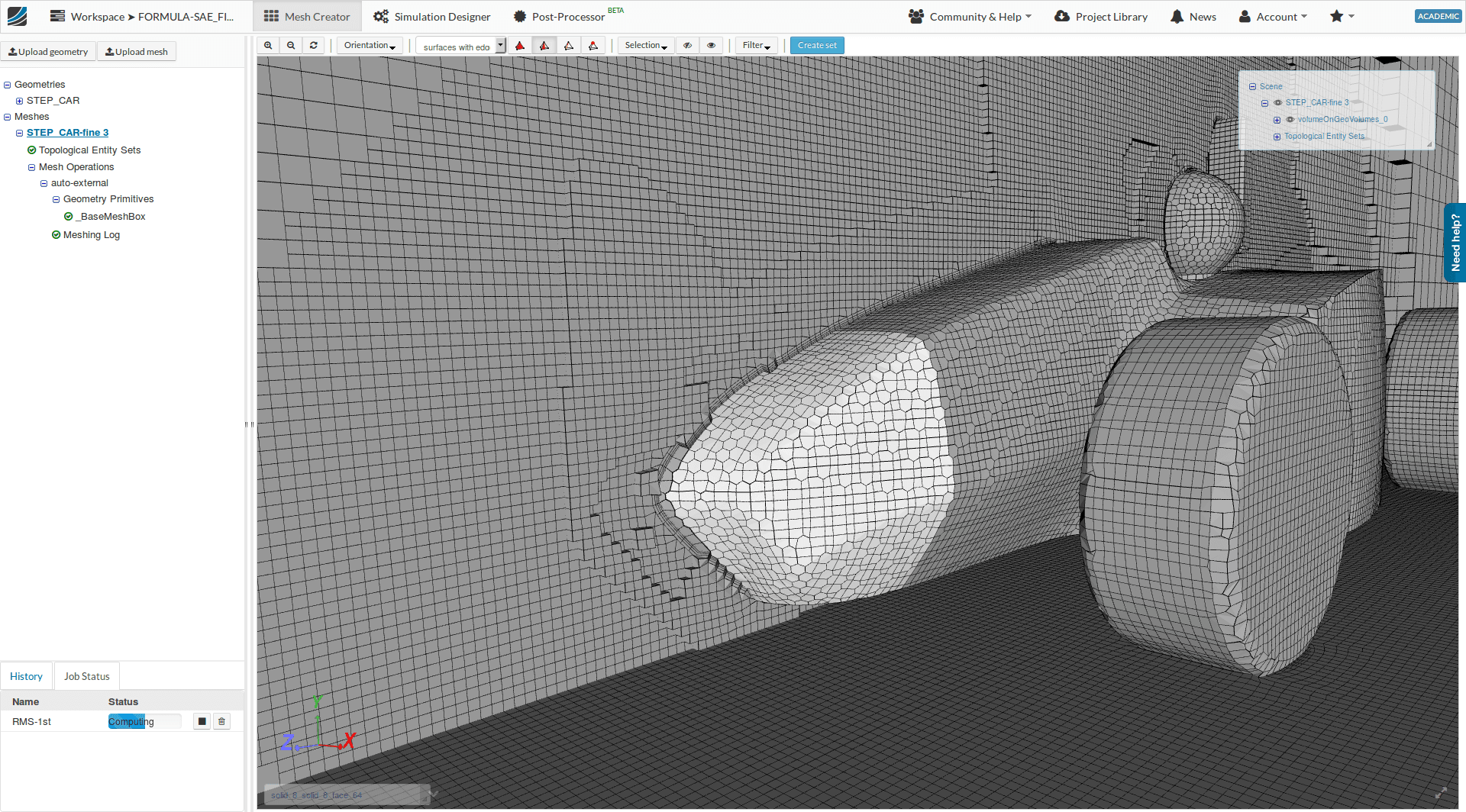Click the Meshing Log green check icon
The height and width of the screenshot is (812, 1466).
tap(57, 235)
